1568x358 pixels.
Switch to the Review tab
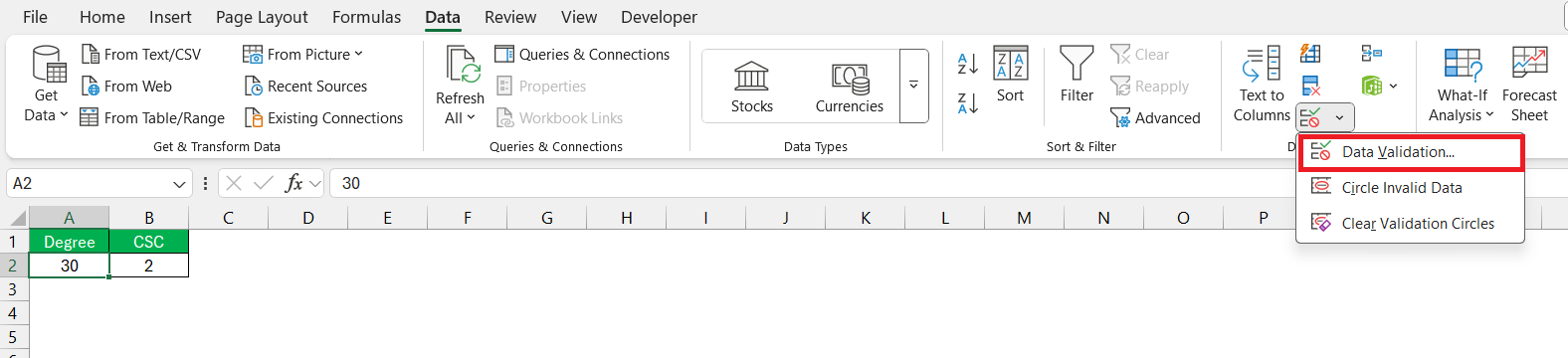[x=510, y=17]
